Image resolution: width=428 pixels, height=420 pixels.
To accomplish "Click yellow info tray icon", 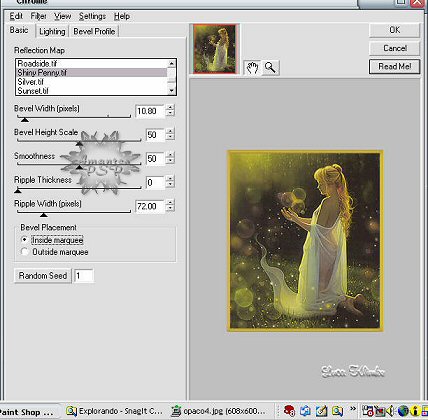I will 415,411.
